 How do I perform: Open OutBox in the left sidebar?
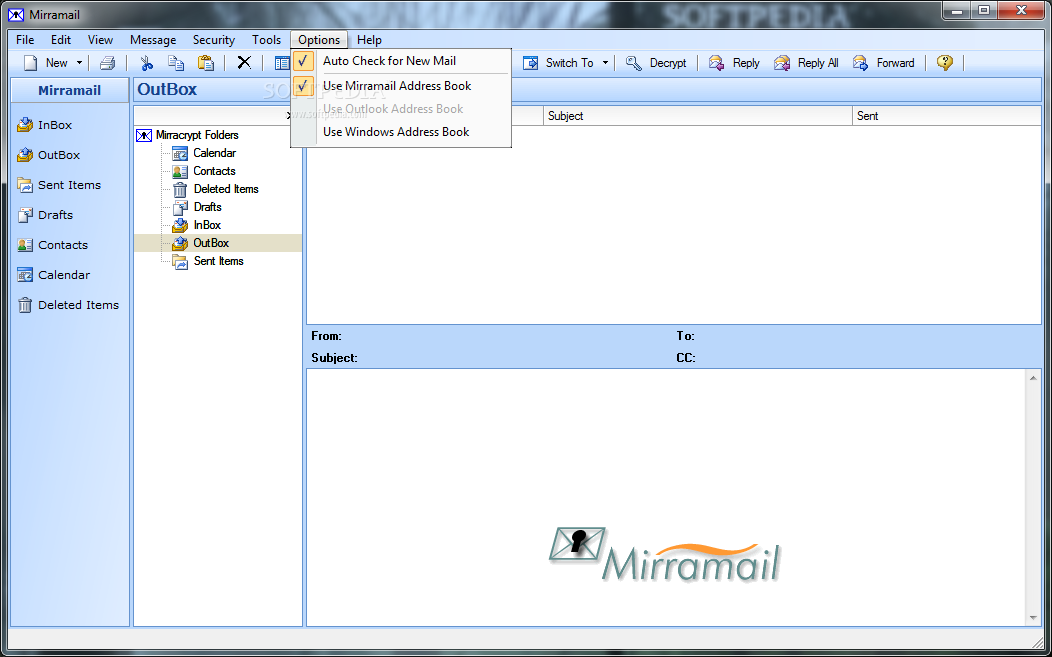pos(48,155)
